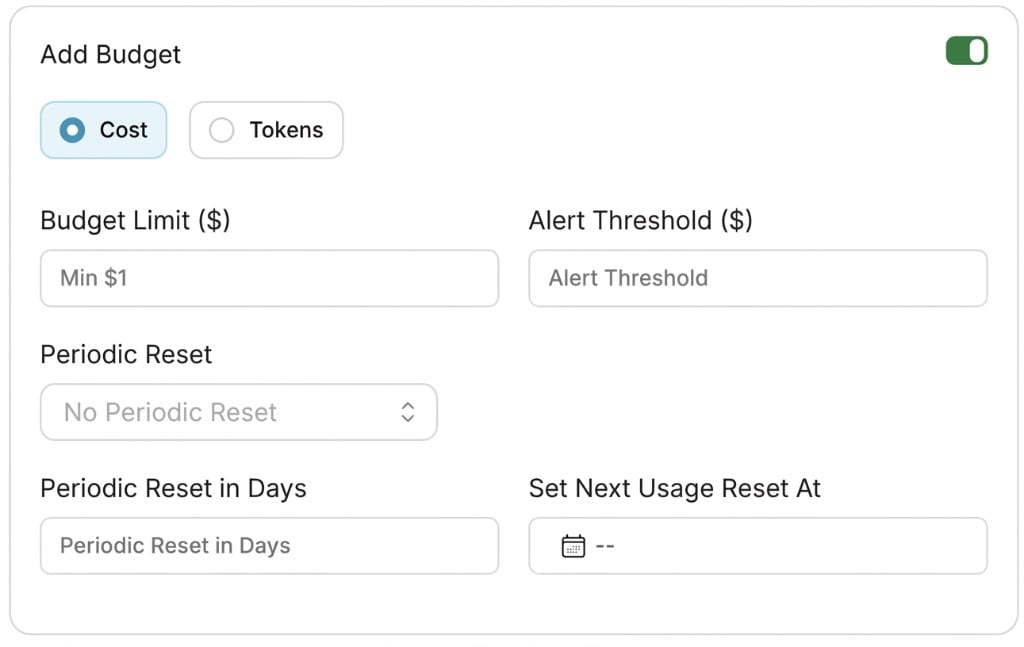The image size is (1024, 647).
Task: Click the Cost radio circle indicator
Action: pyautogui.click(x=72, y=130)
